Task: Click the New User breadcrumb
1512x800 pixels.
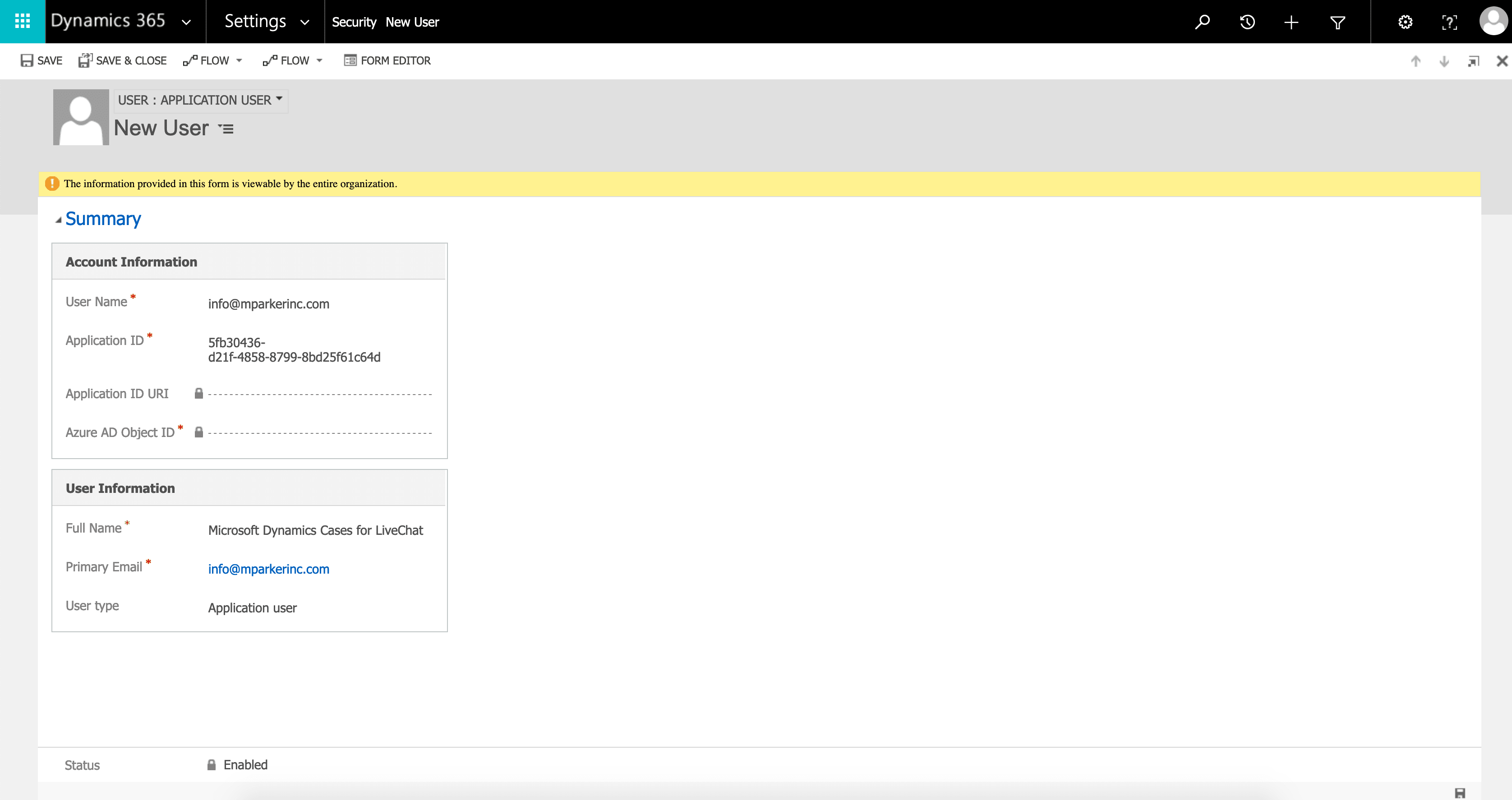Action: click(x=412, y=22)
